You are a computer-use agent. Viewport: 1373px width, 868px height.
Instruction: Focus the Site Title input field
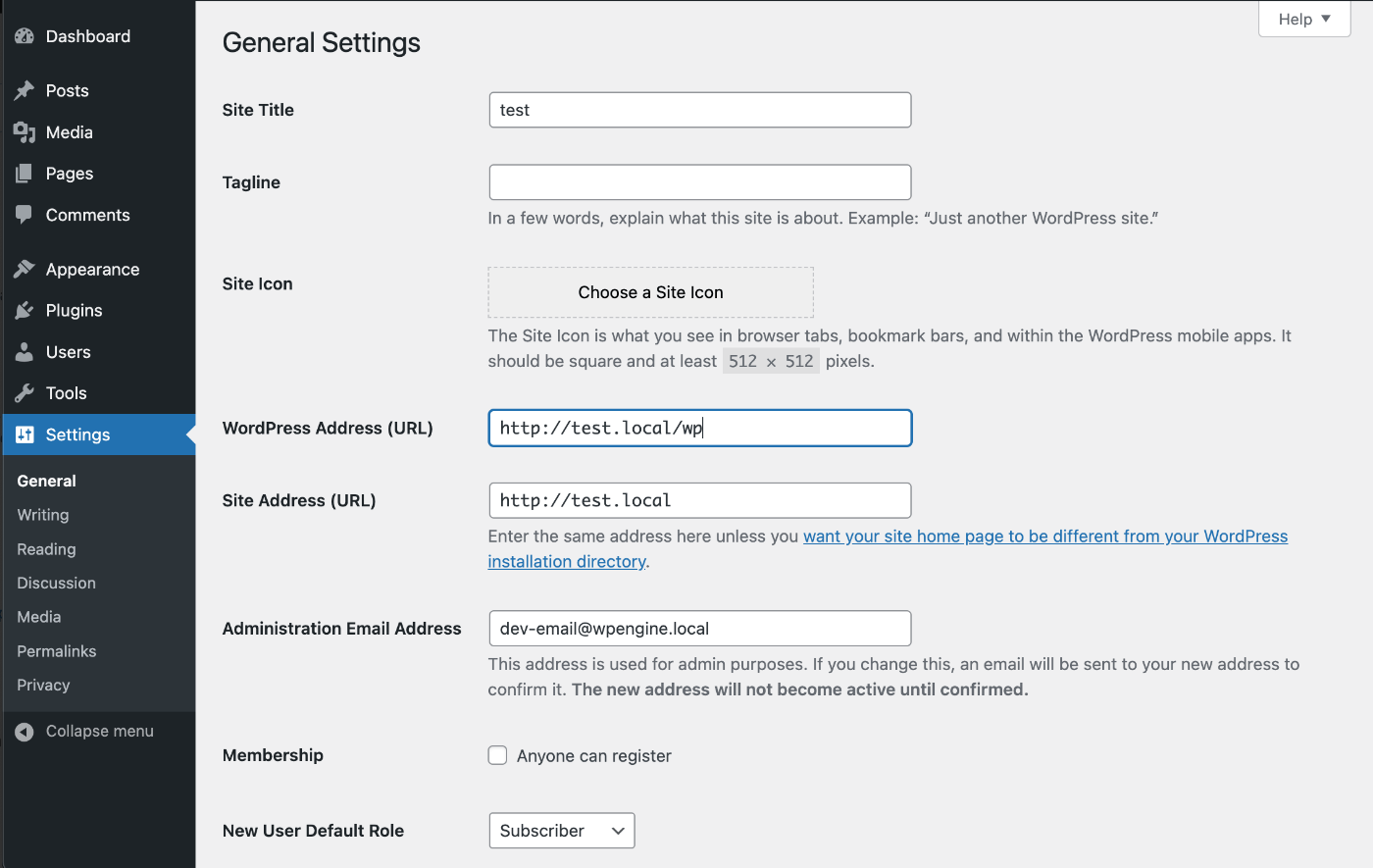(x=700, y=110)
